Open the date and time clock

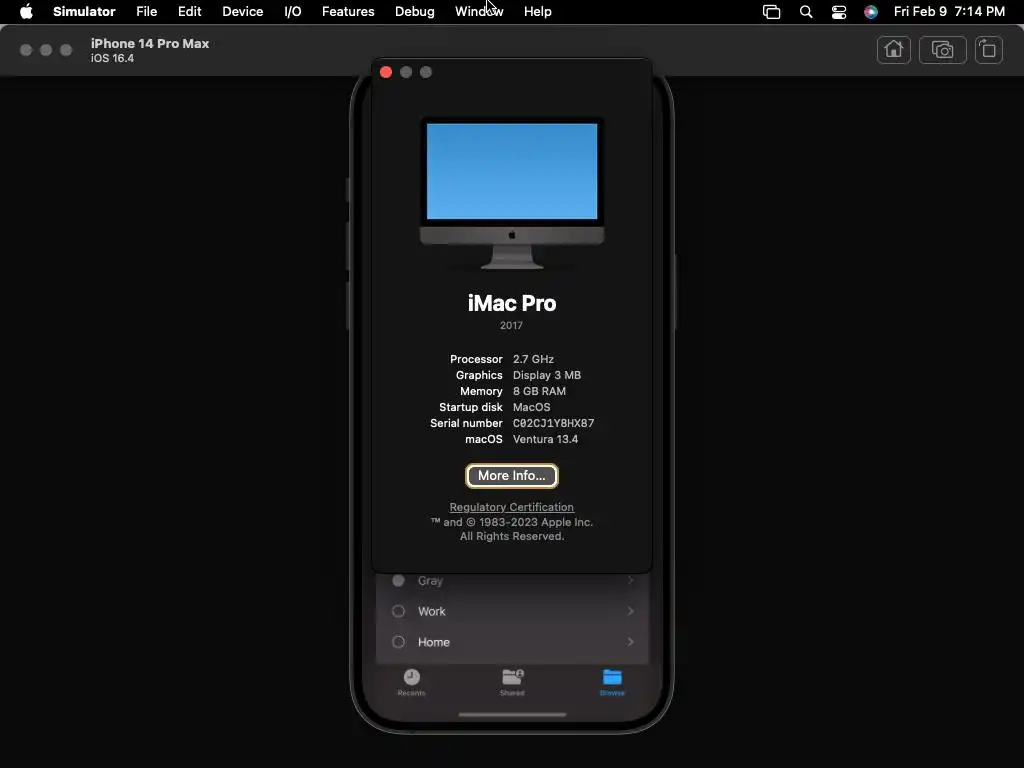[949, 12]
